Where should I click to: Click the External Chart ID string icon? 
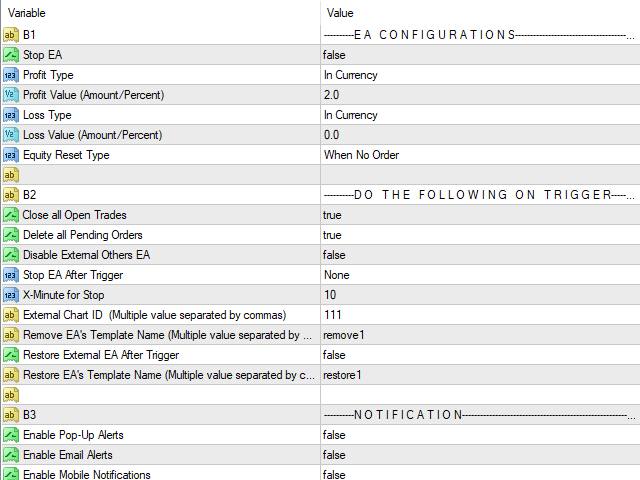11,315
